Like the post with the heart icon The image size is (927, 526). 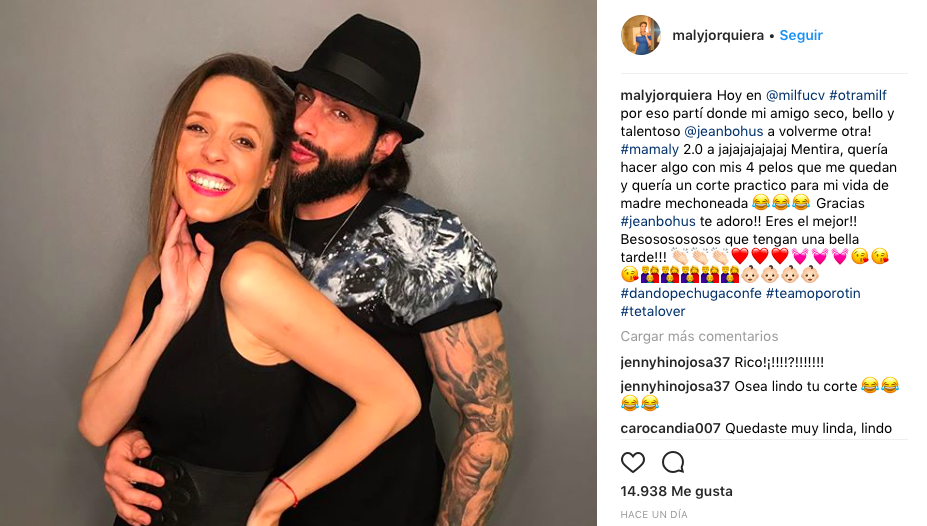pyautogui.click(x=633, y=462)
